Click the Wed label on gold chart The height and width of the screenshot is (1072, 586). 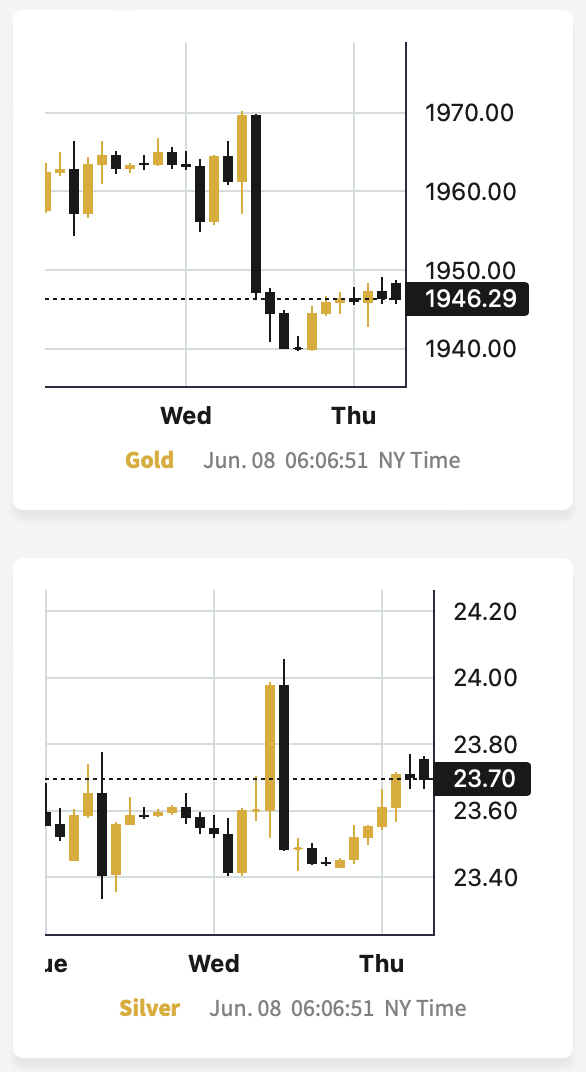coord(186,416)
